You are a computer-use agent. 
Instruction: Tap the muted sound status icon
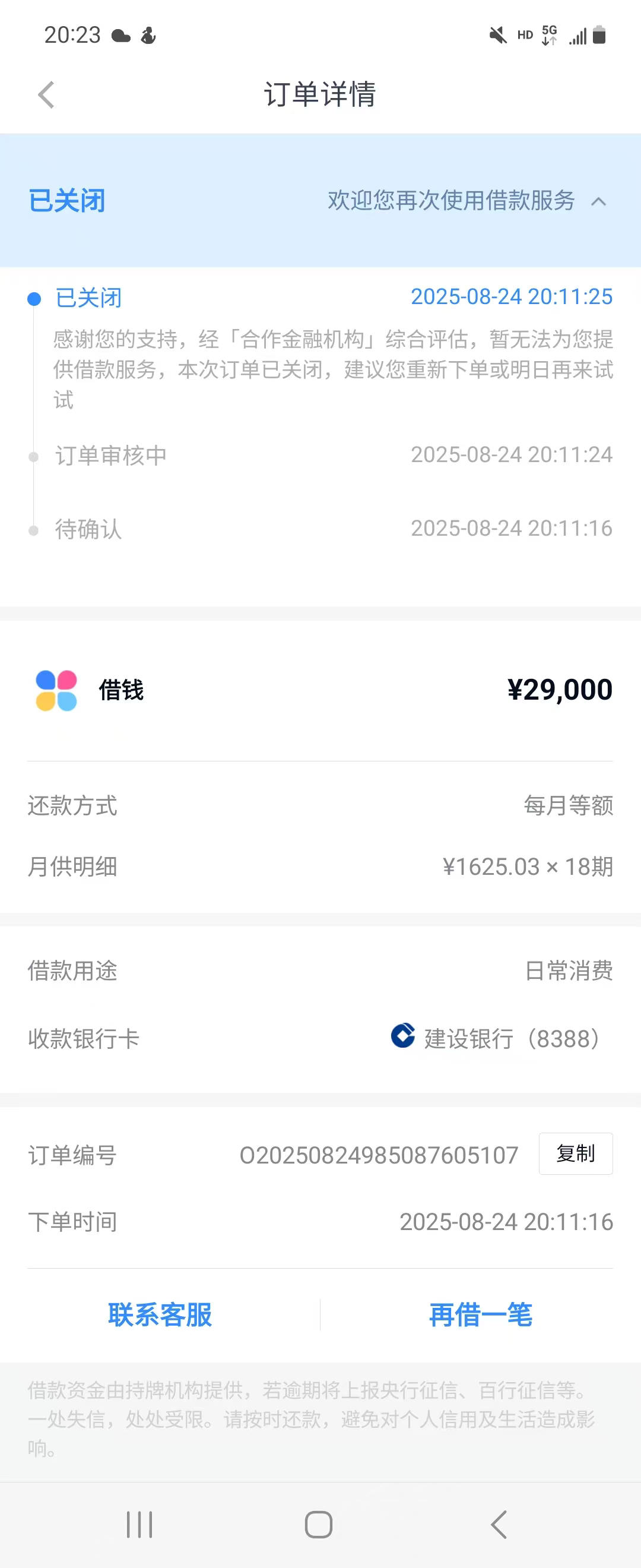pyautogui.click(x=498, y=35)
